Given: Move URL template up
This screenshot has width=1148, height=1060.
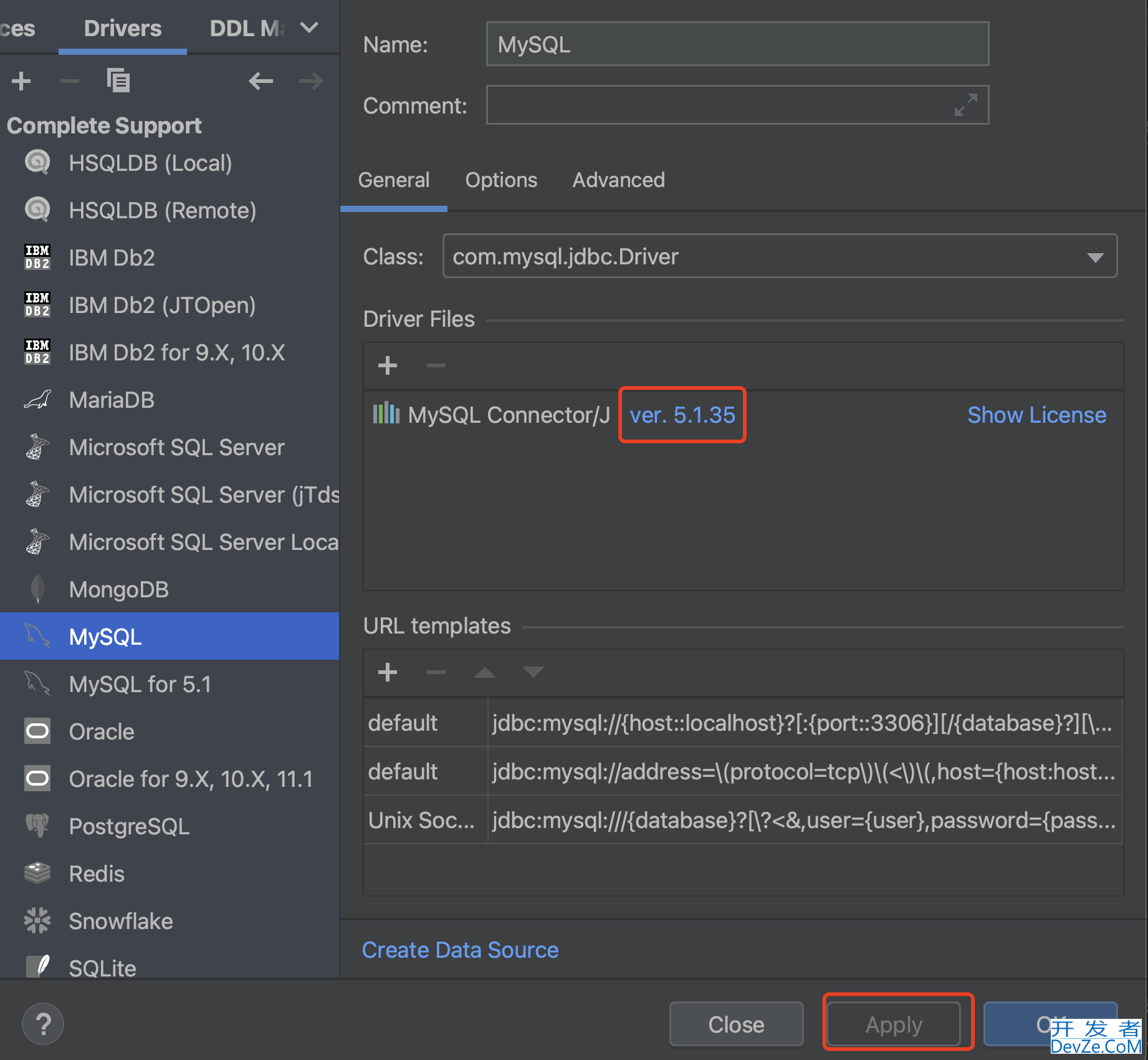Looking at the screenshot, I should pyautogui.click(x=484, y=672).
